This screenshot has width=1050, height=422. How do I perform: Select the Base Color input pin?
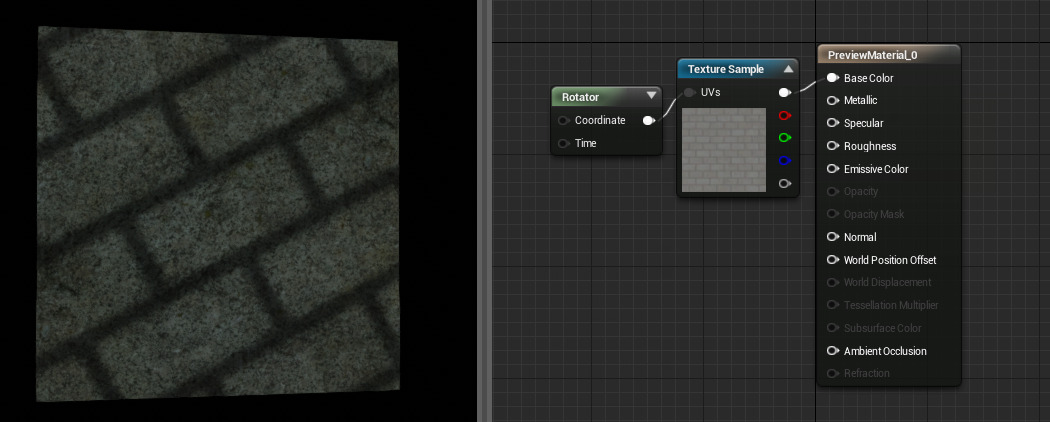[832, 78]
